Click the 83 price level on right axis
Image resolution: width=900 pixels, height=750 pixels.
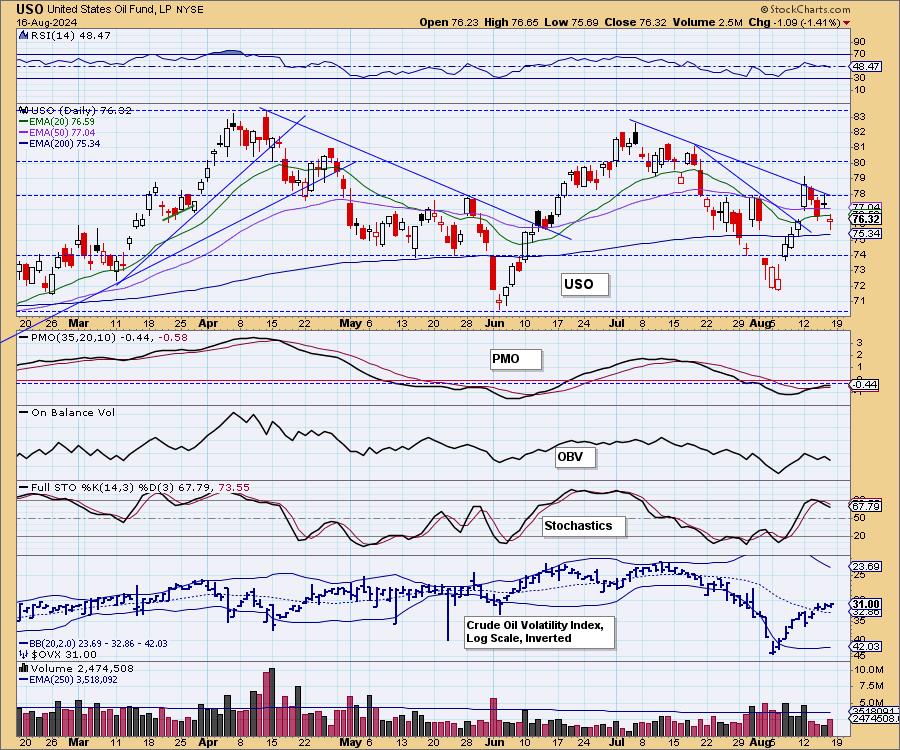tap(859, 116)
